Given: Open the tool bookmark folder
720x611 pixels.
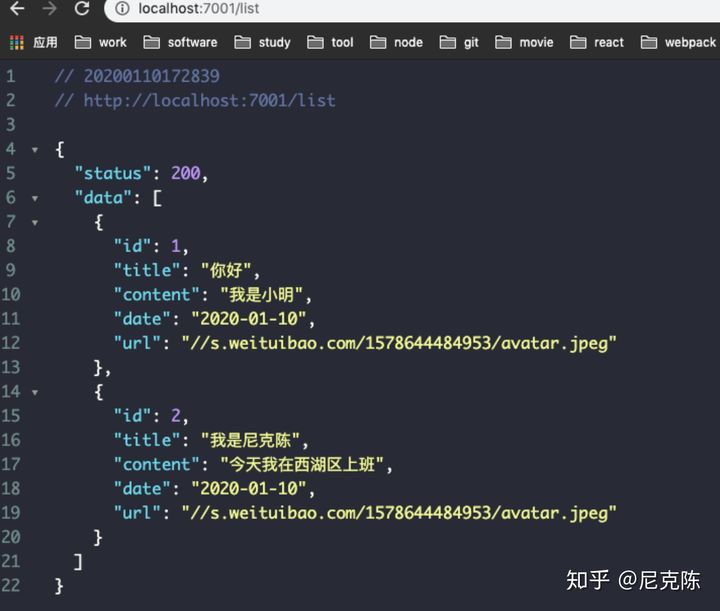Looking at the screenshot, I should [x=330, y=43].
